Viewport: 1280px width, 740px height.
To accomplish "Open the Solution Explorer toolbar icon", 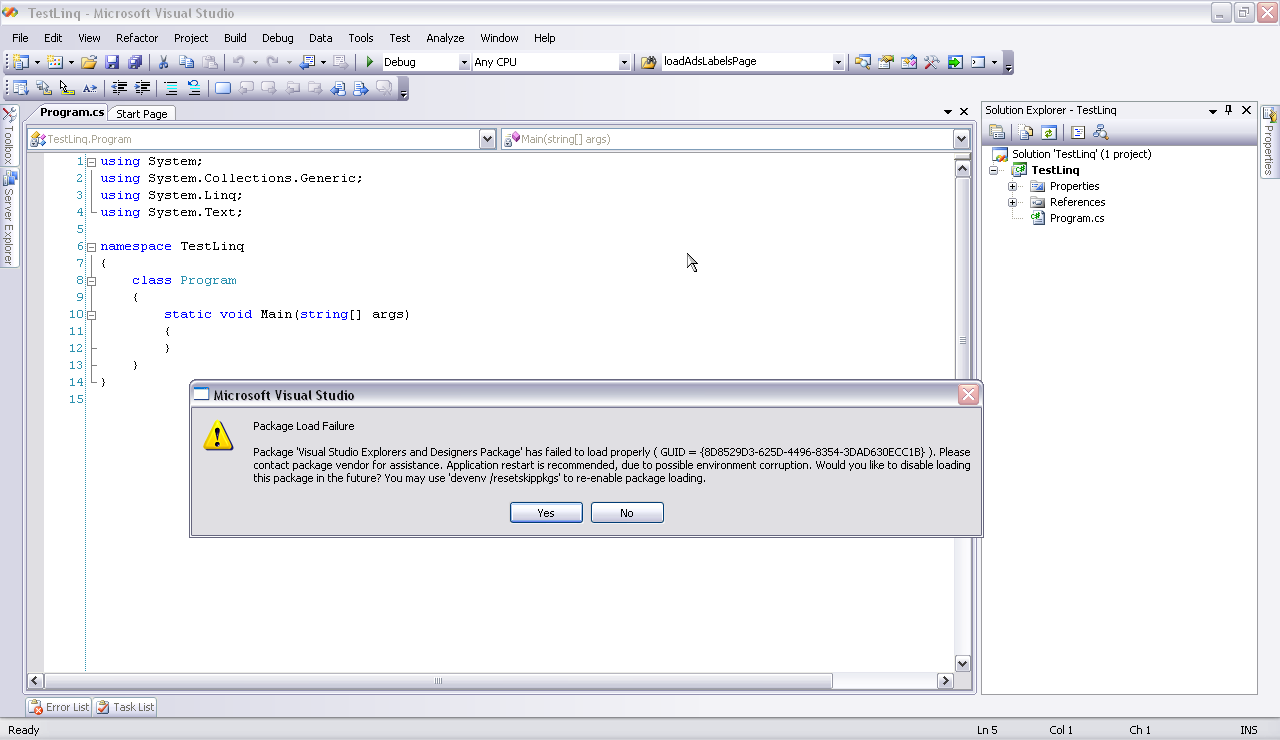I will pyautogui.click(x=862, y=62).
